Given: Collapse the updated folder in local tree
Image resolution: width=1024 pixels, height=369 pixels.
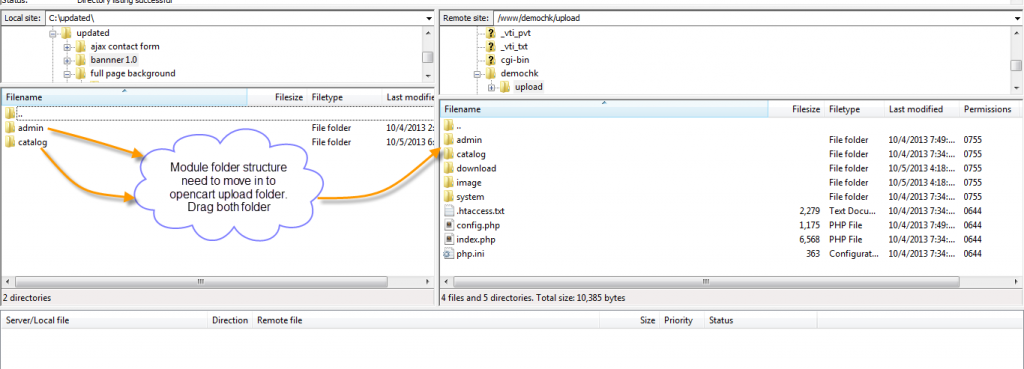Looking at the screenshot, I should click(x=54, y=33).
